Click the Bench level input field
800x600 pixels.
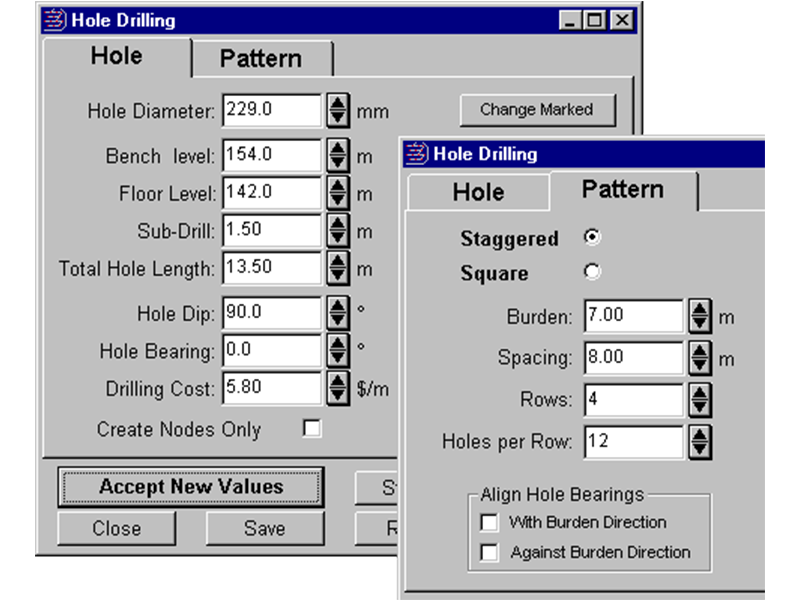coord(272,155)
